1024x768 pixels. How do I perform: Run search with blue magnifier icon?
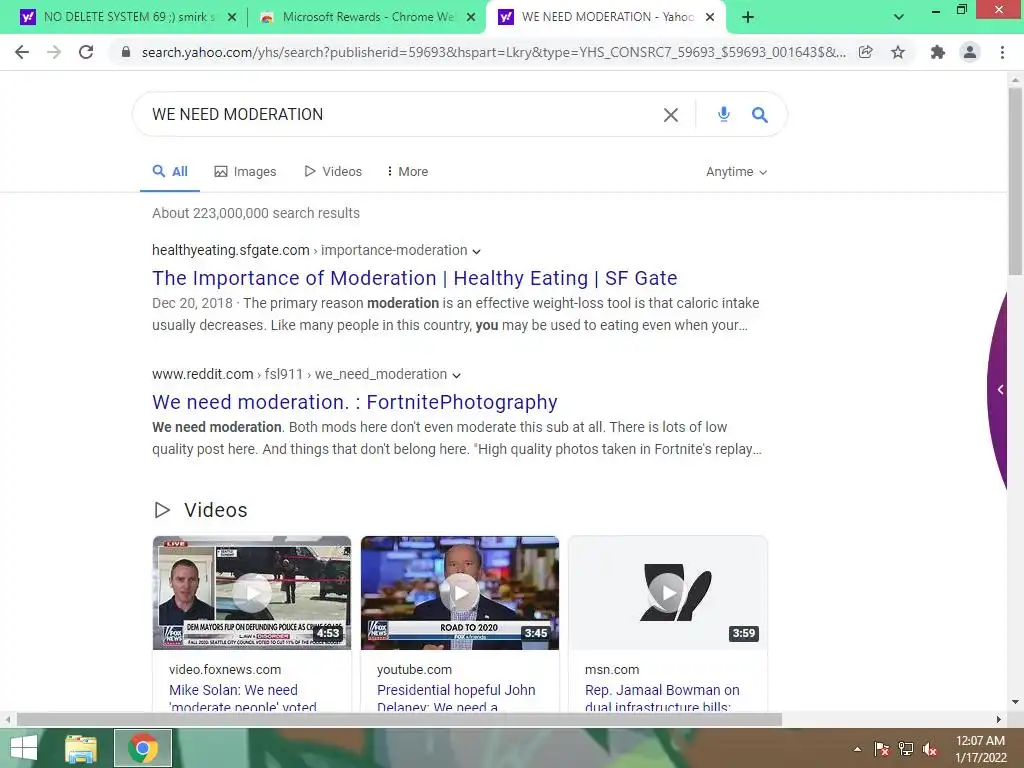[759, 115]
